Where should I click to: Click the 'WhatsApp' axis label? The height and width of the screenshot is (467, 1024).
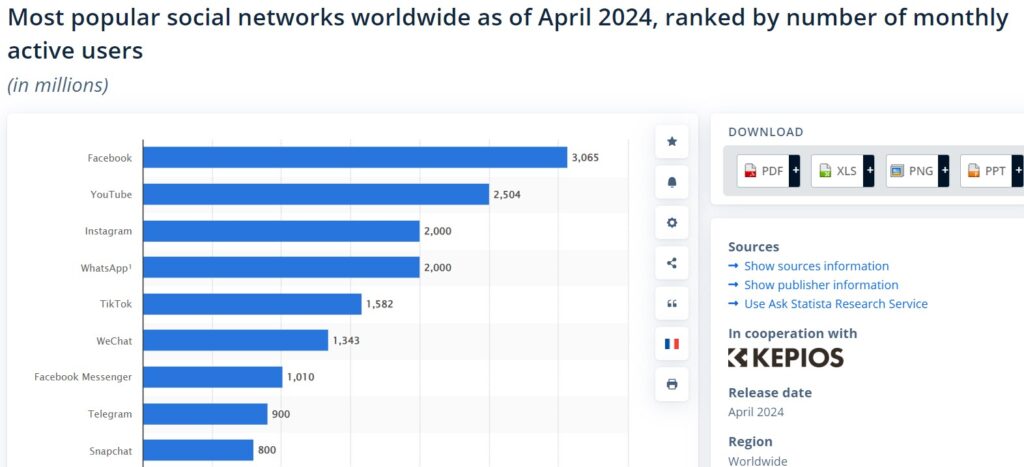coord(106,267)
